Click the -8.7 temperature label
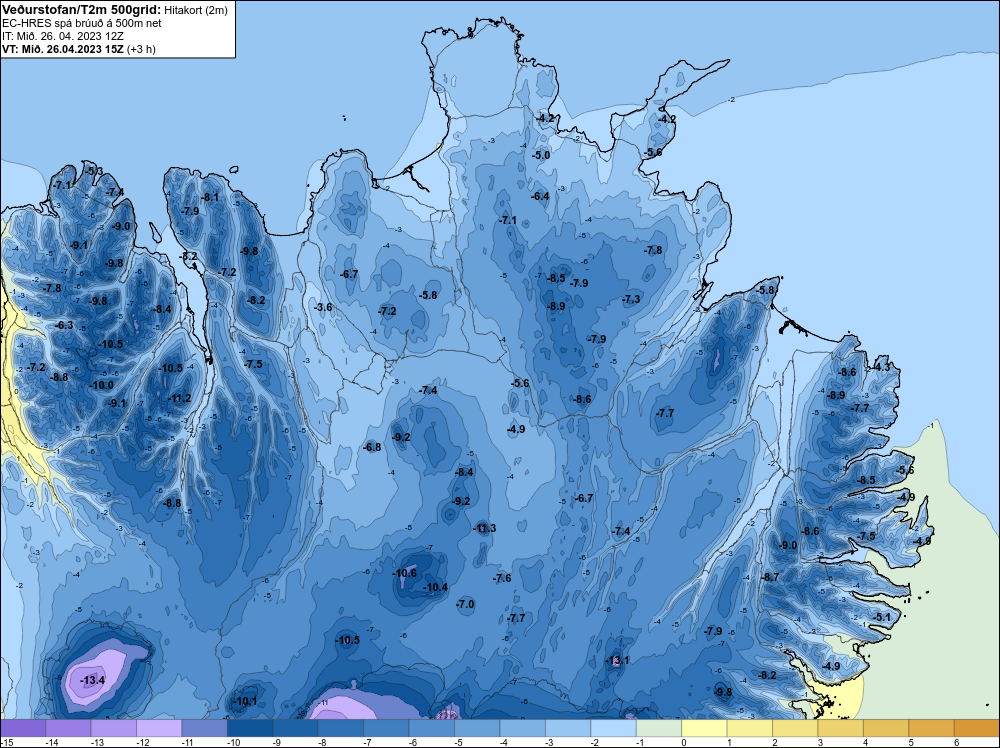 [770, 577]
